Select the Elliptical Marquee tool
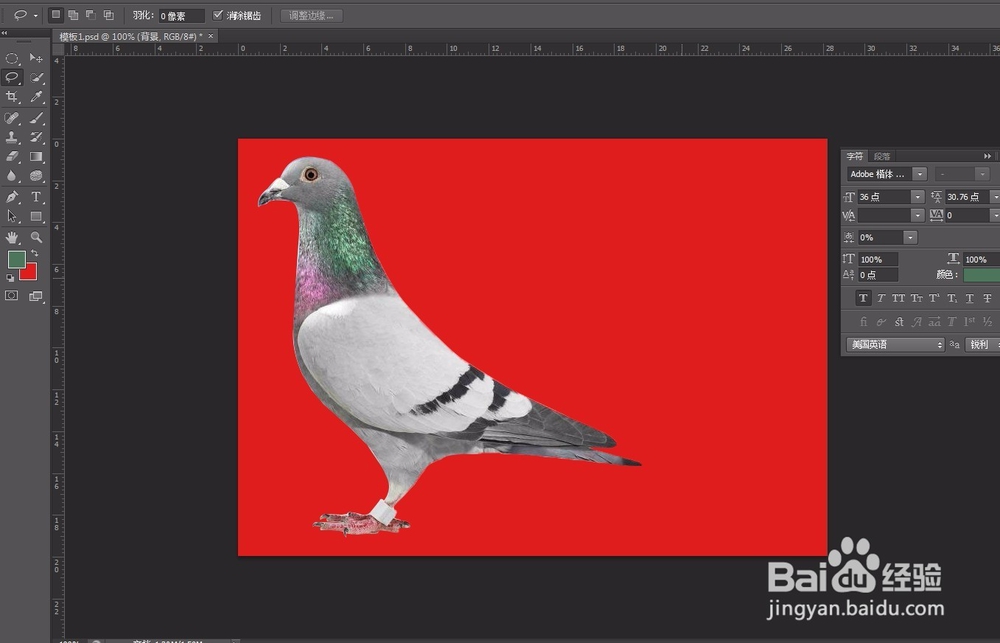Image resolution: width=1000 pixels, height=643 pixels. point(11,58)
